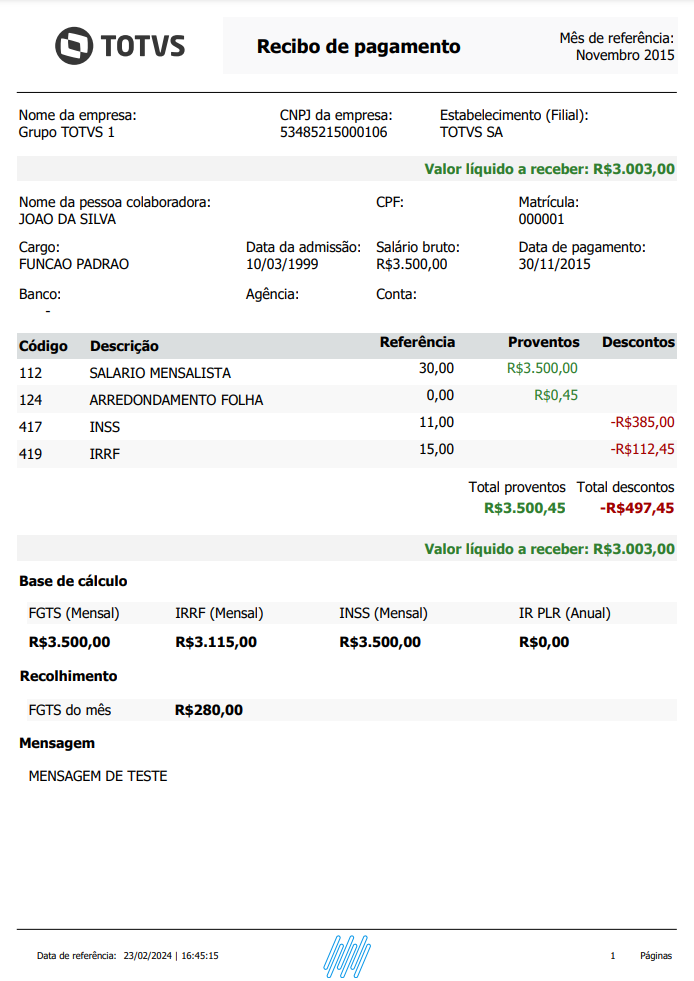Click the Recibo de pagamento title
This screenshot has width=694, height=981.
pyautogui.click(x=358, y=46)
